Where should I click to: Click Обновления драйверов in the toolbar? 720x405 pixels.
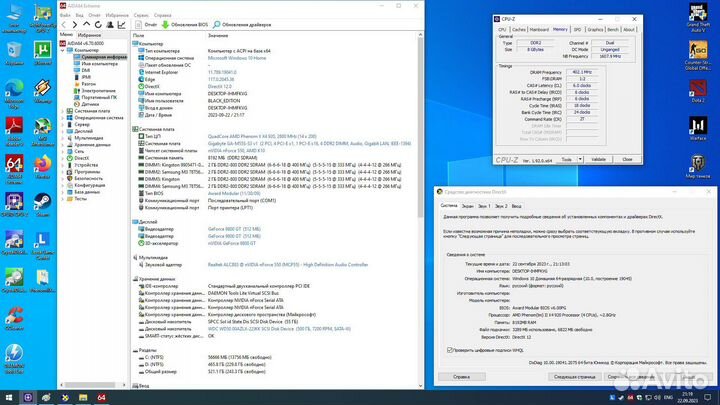(242, 25)
